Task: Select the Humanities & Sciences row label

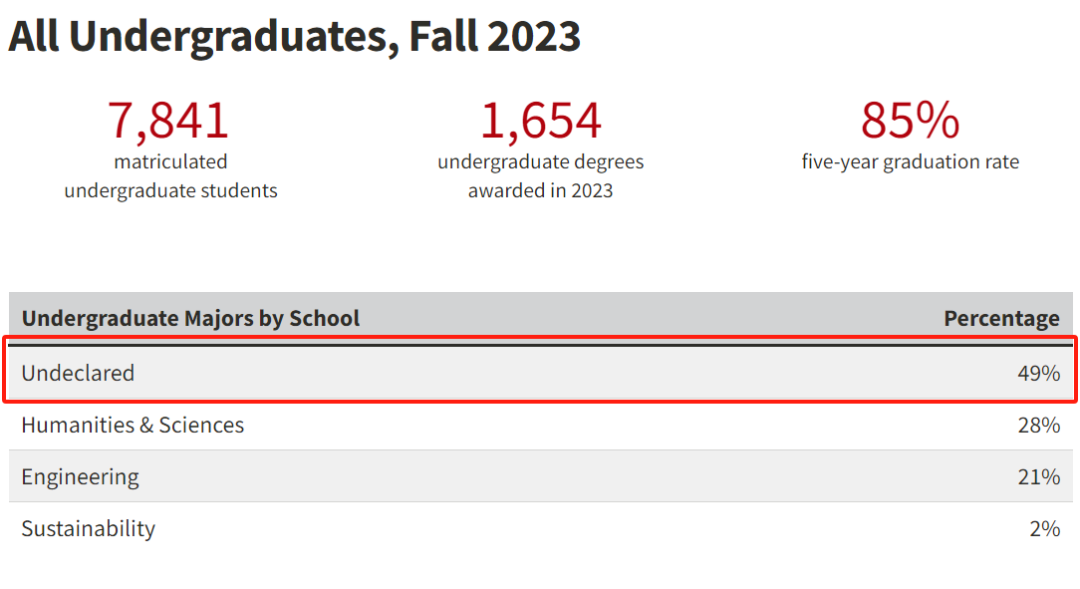Action: [x=132, y=425]
